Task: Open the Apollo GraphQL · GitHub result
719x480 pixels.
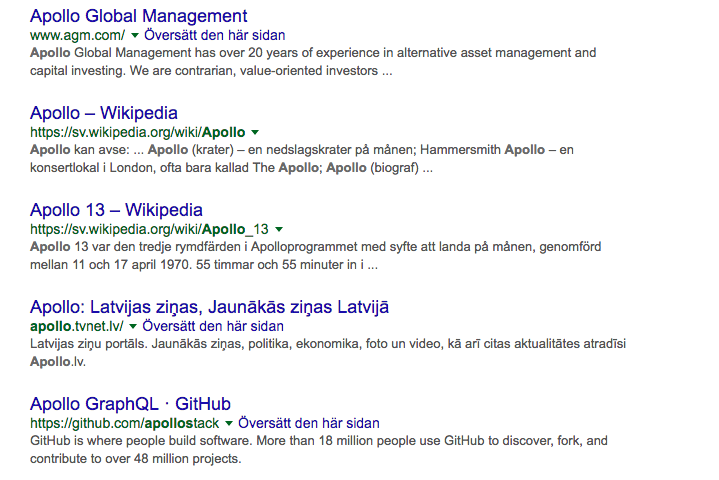Action: [x=130, y=404]
